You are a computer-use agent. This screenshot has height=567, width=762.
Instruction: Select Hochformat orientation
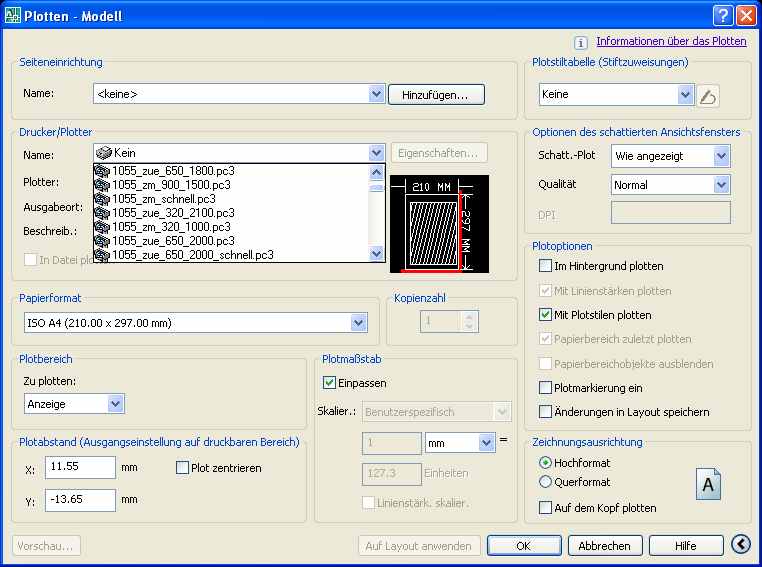545,463
